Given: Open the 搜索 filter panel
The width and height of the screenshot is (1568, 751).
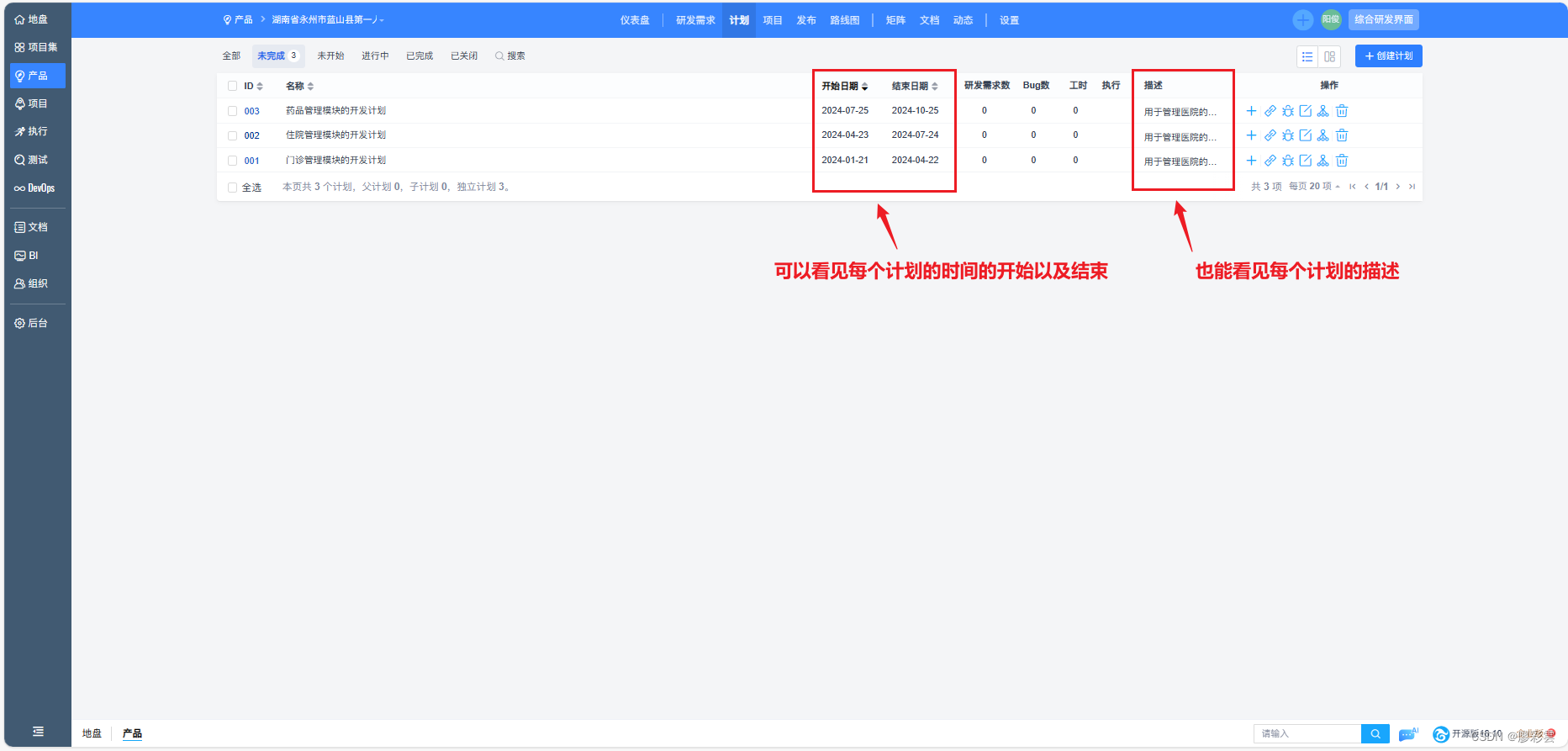Looking at the screenshot, I should pos(510,56).
